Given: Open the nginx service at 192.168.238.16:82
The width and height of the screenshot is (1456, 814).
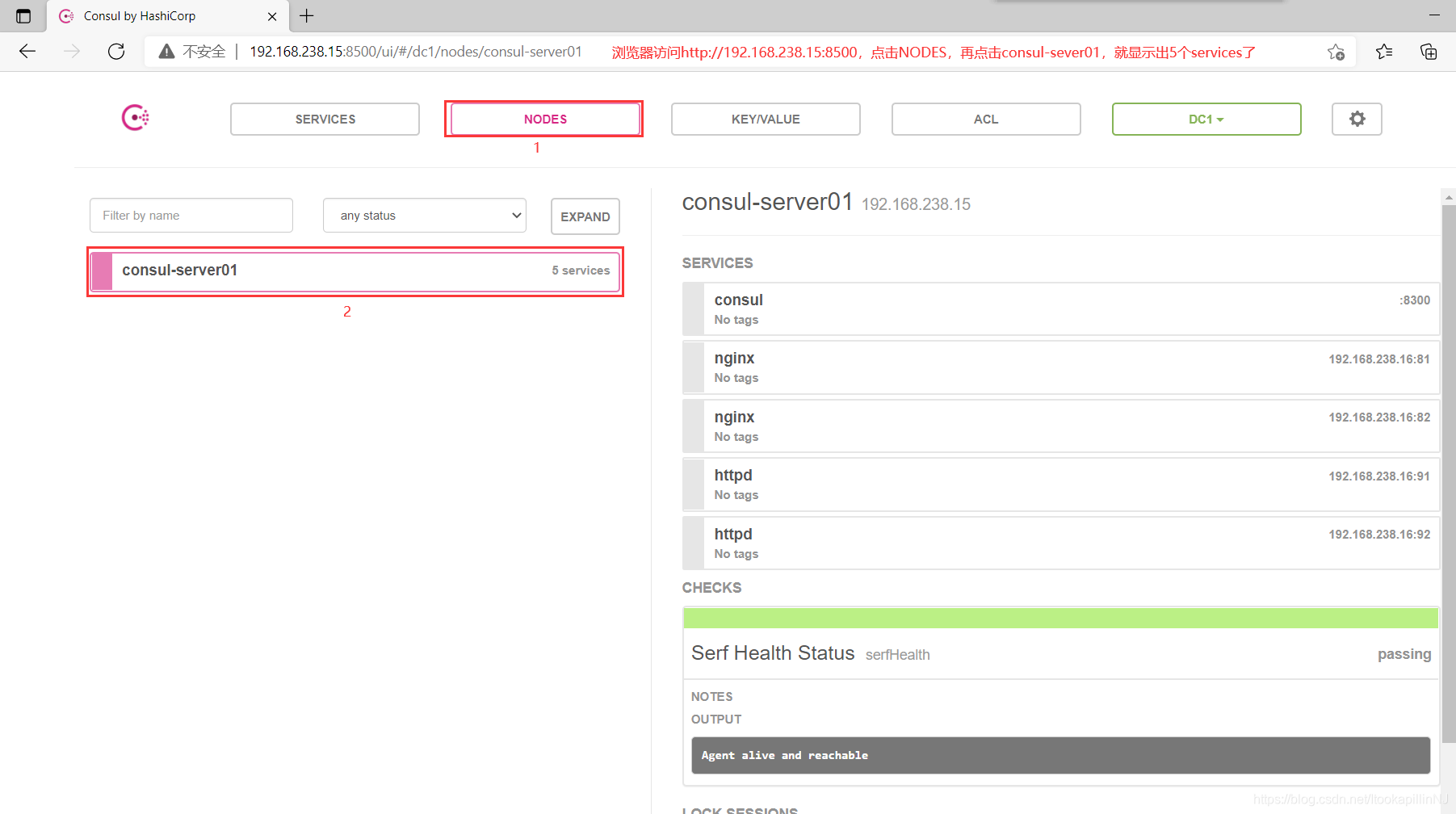Looking at the screenshot, I should click(x=1061, y=426).
